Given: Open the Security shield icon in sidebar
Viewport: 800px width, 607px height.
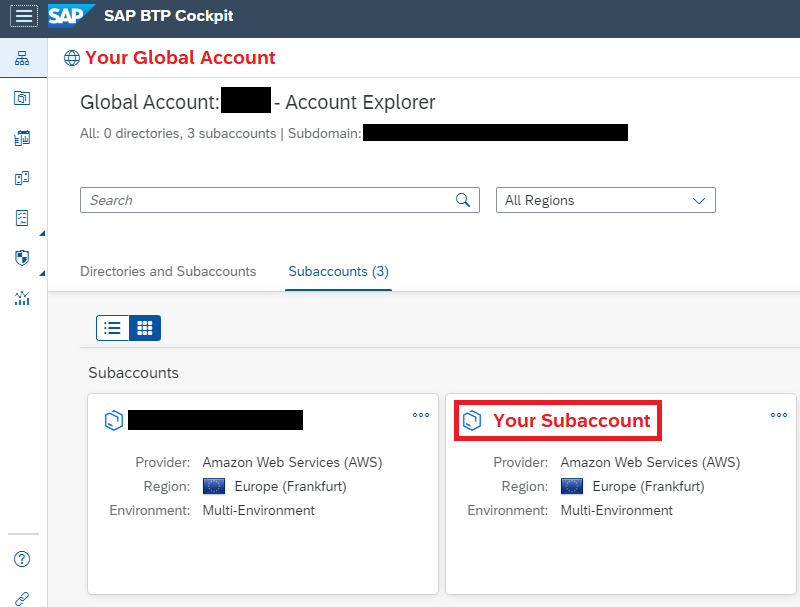Looking at the screenshot, I should [x=22, y=258].
